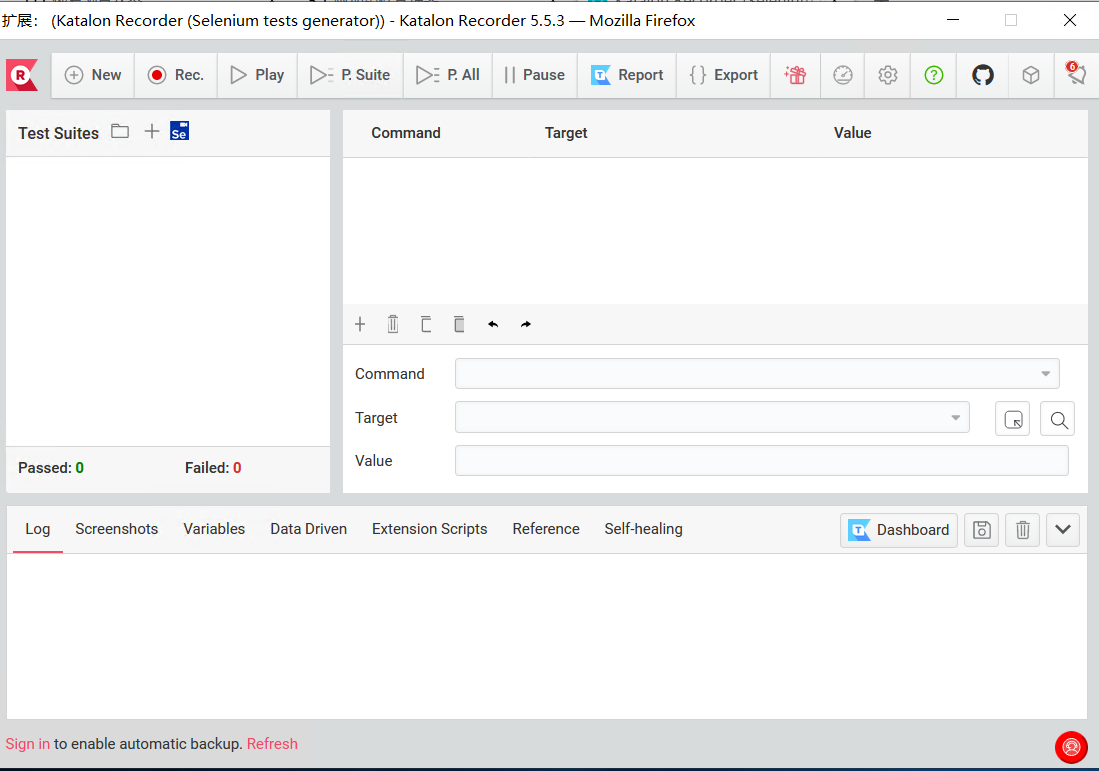1099x771 pixels.
Task: Collapse the bottom panel with chevron
Action: tap(1063, 530)
